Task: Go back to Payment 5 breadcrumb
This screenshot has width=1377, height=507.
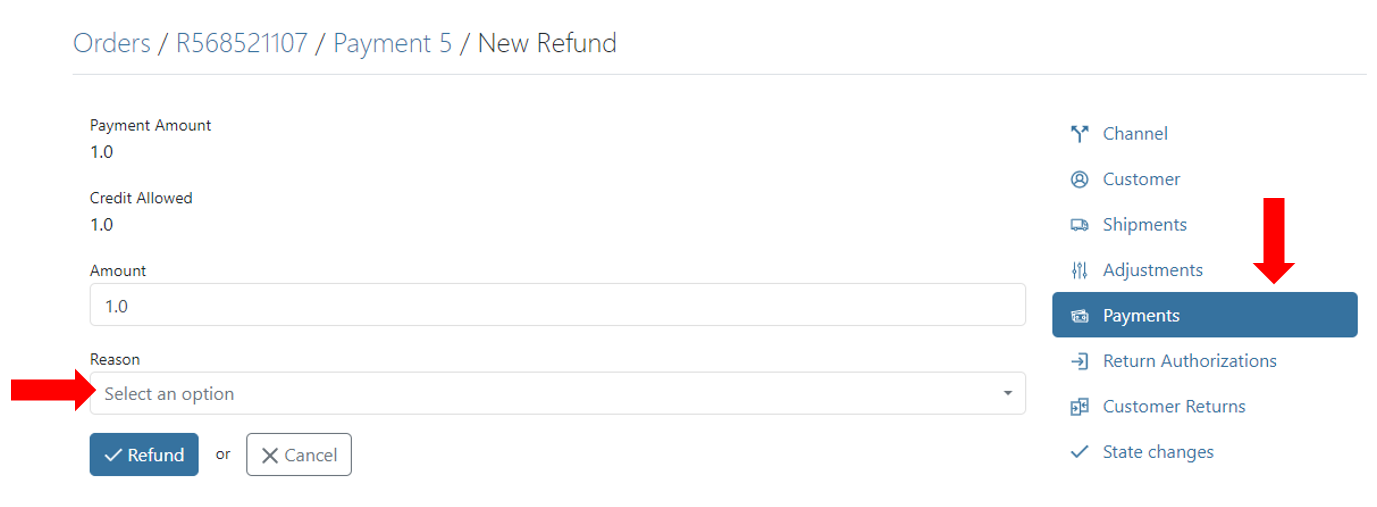Action: [392, 43]
